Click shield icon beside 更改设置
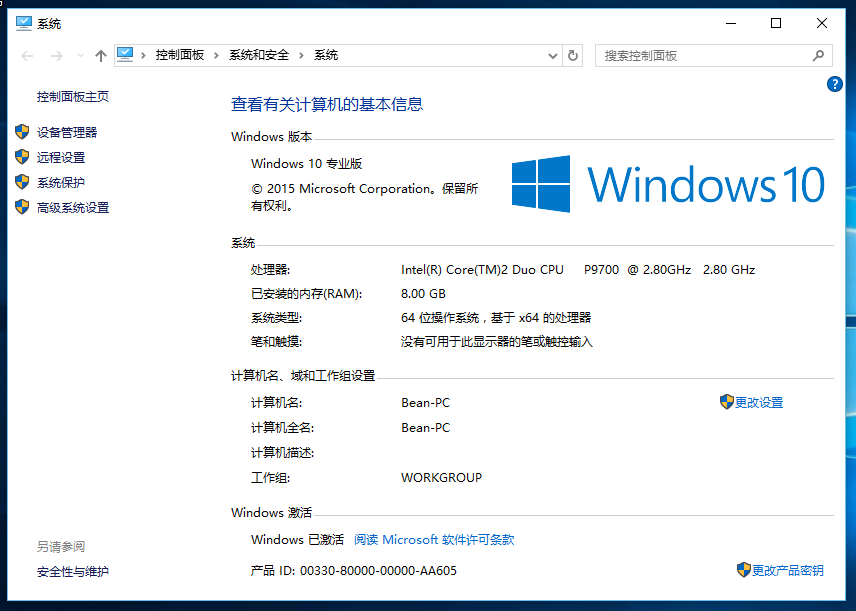Screen dimensions: 856x611 727,402
